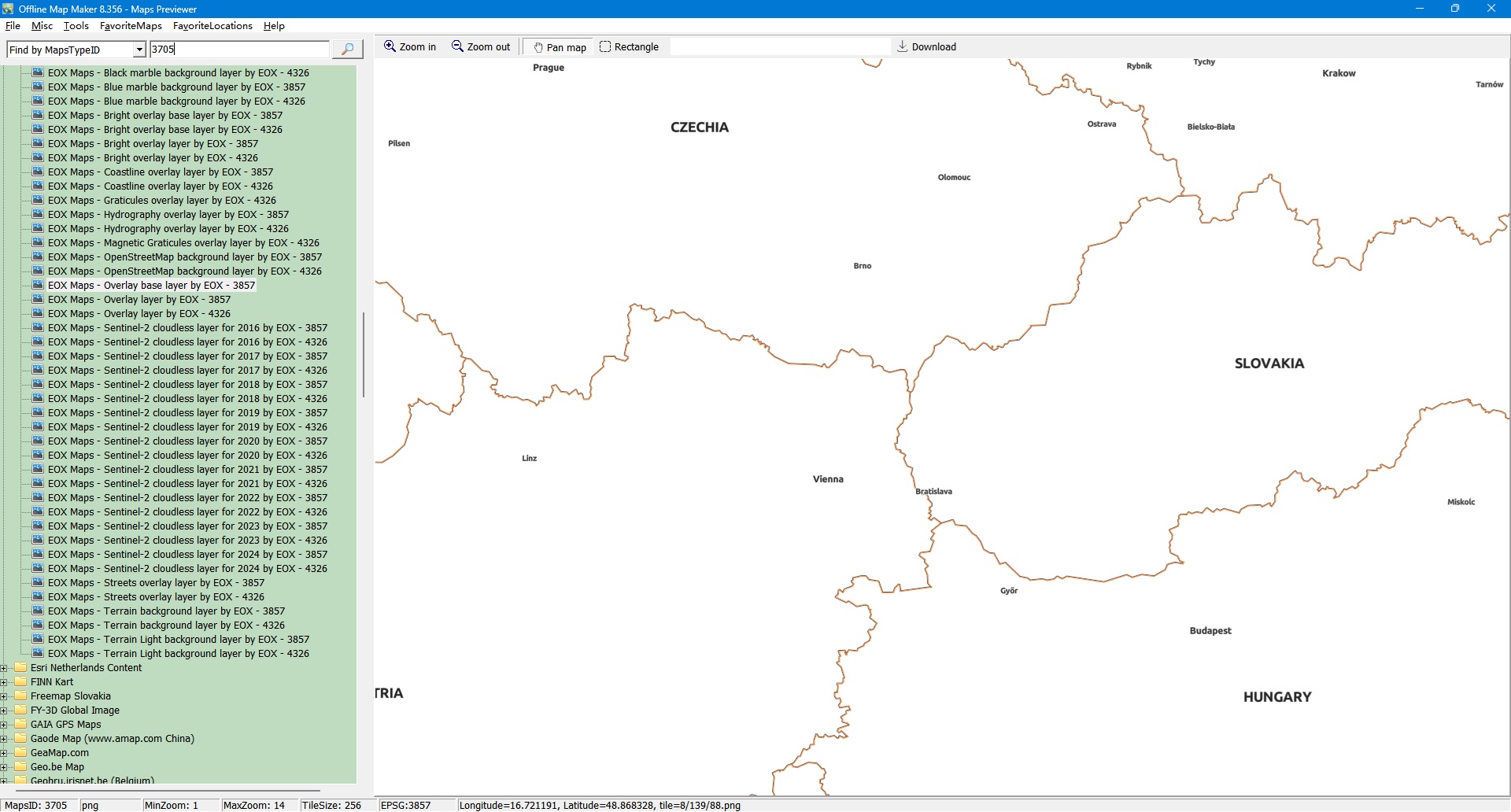This screenshot has width=1511, height=812.
Task: Select the Zoom in tool
Action: [409, 47]
